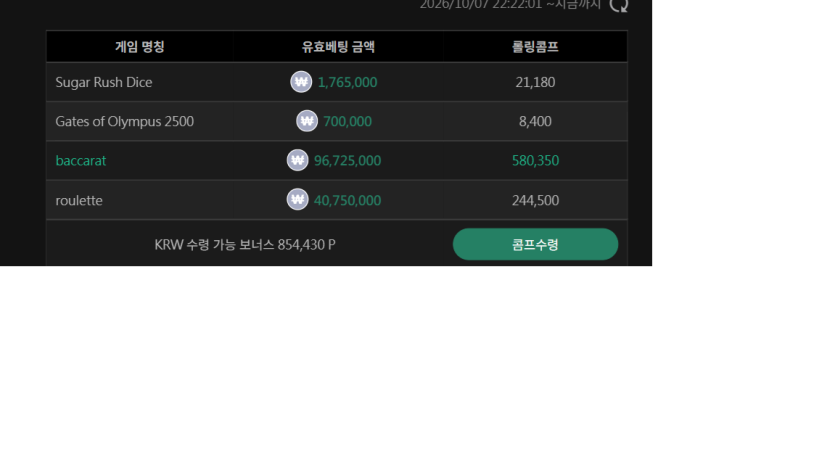Claim comp with the green 콤프수령 button
This screenshot has height=470, width=835.
click(535, 244)
